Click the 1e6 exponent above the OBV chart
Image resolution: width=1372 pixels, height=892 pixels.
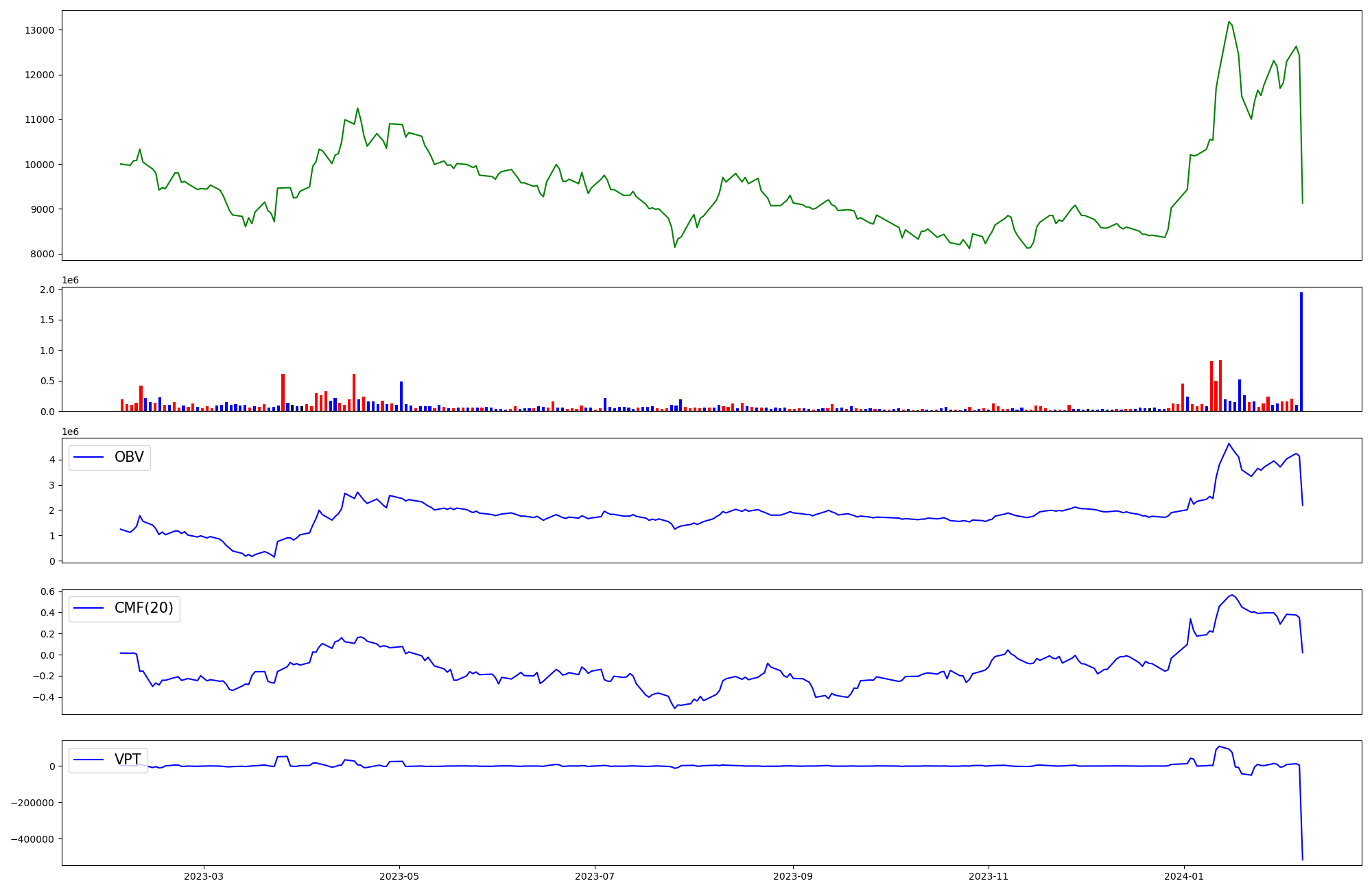coord(70,432)
